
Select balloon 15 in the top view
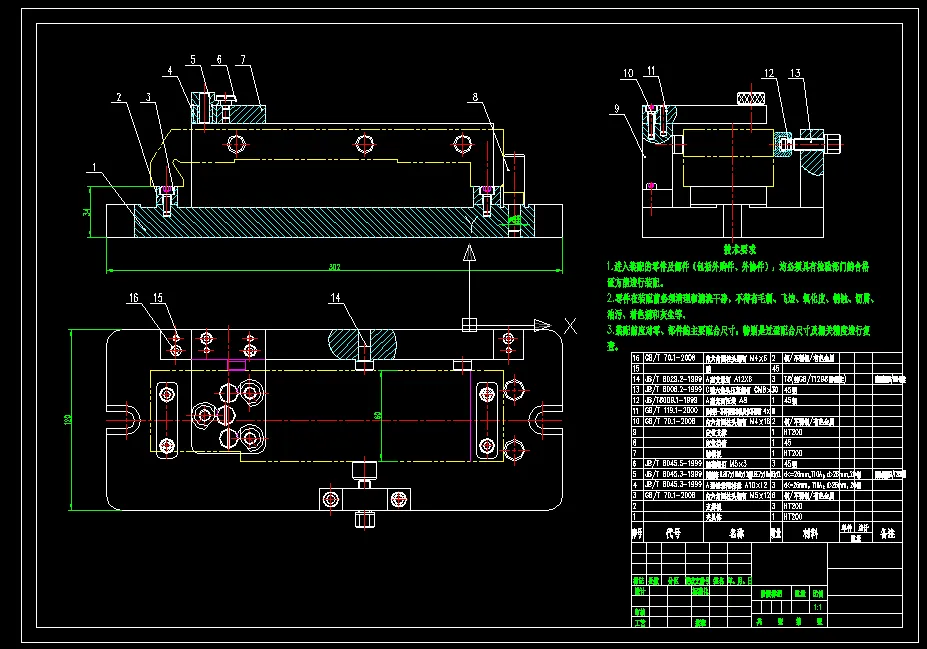(x=158, y=298)
